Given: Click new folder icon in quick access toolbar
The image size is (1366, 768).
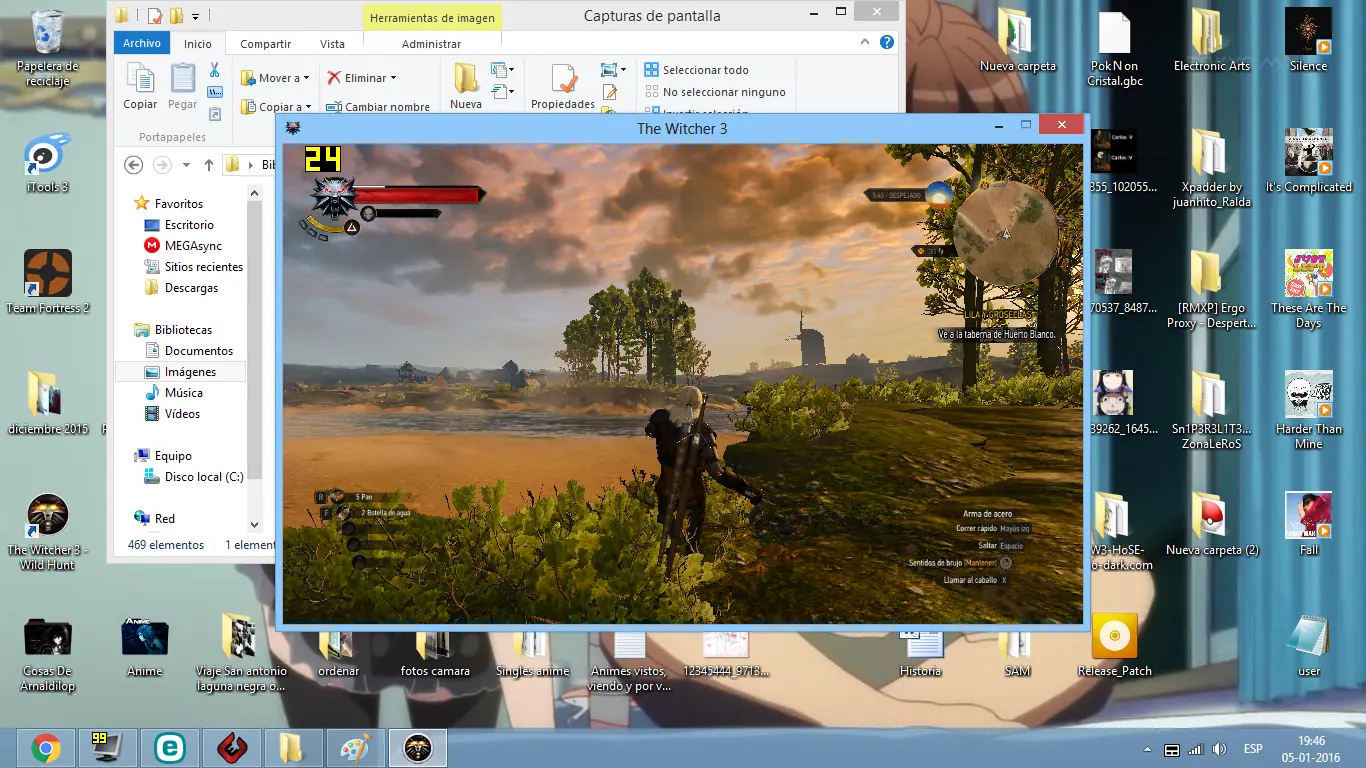Looking at the screenshot, I should 176,16.
